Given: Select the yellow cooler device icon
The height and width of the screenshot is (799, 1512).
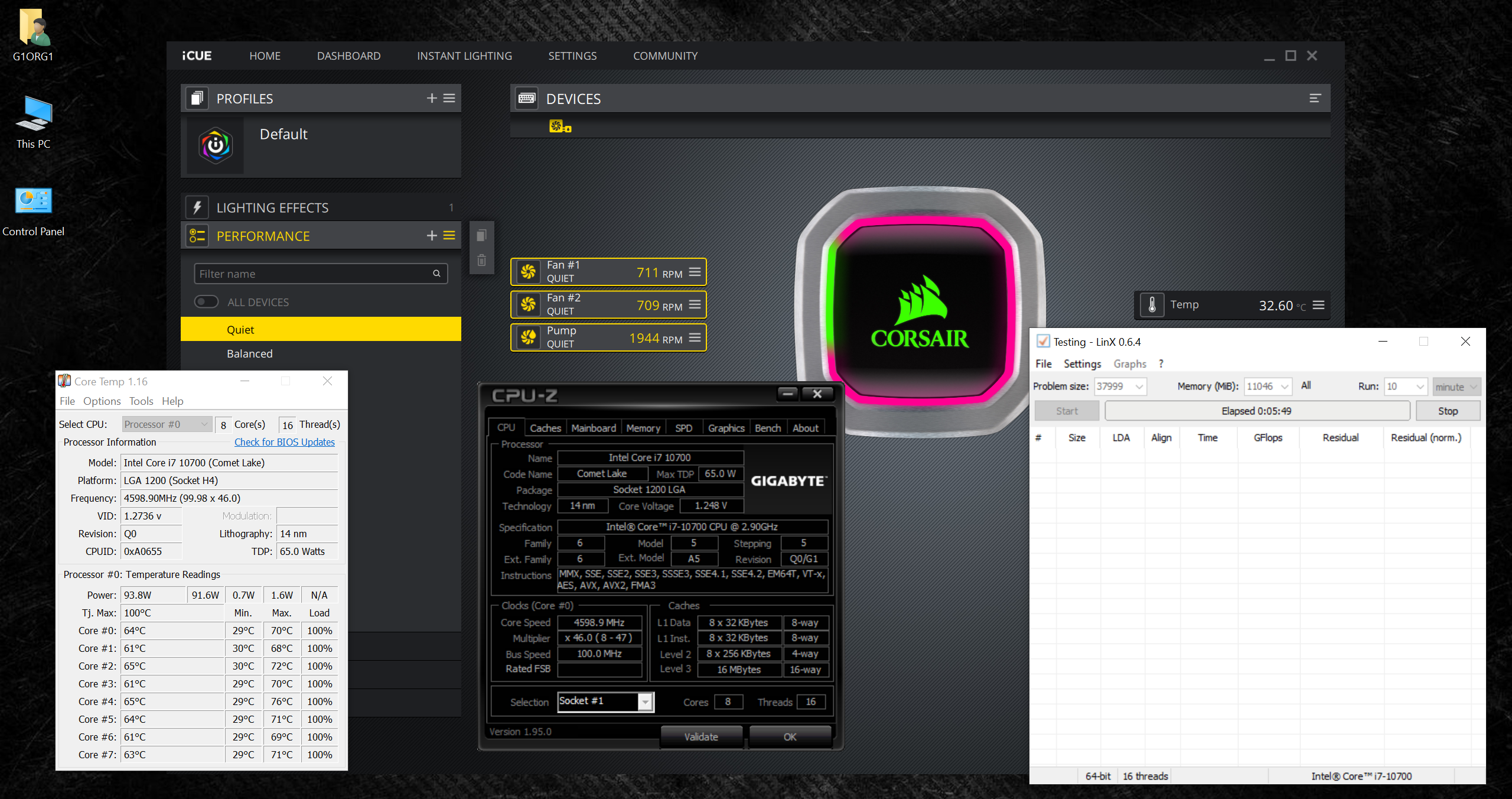Looking at the screenshot, I should point(560,126).
